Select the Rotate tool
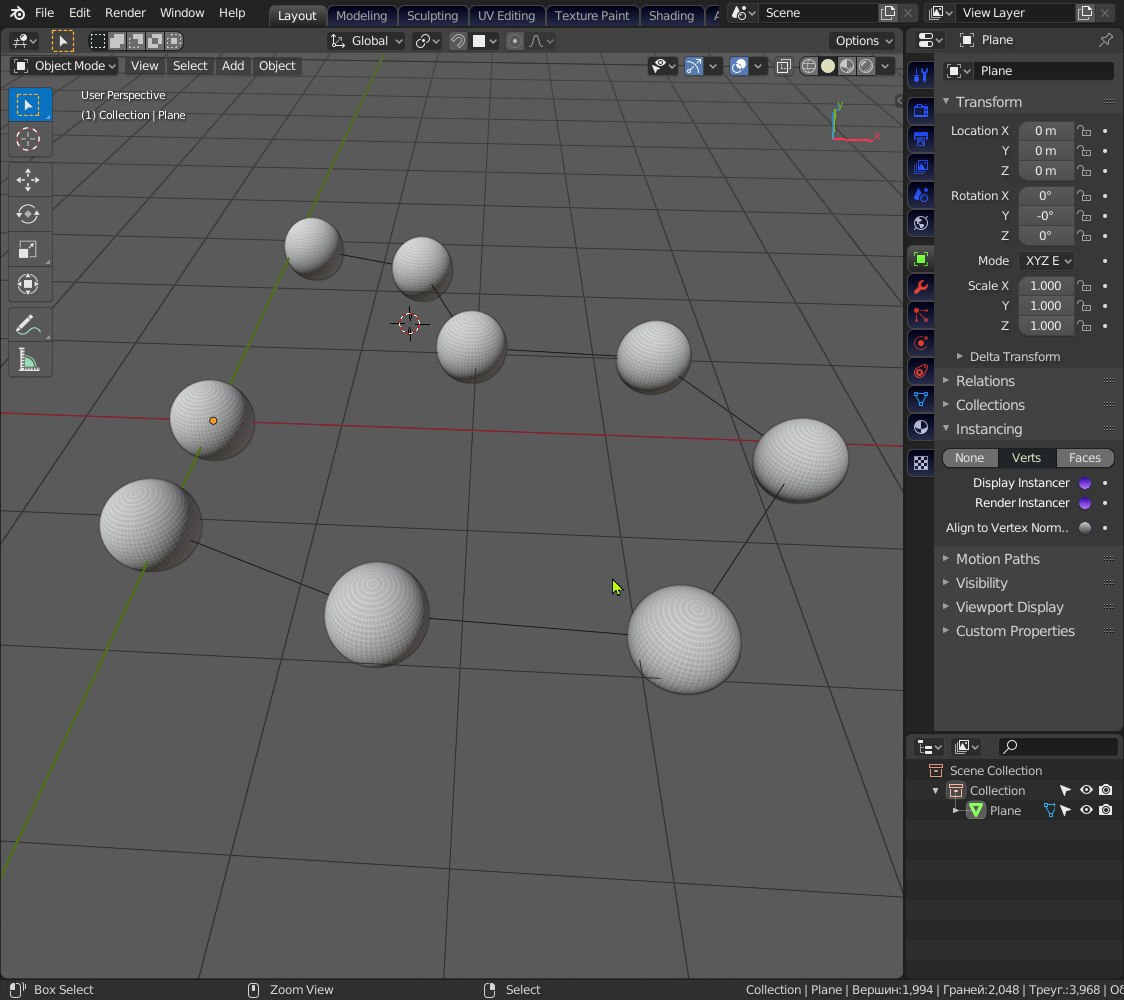Screen dimensions: 1124x1000 click(x=29, y=214)
